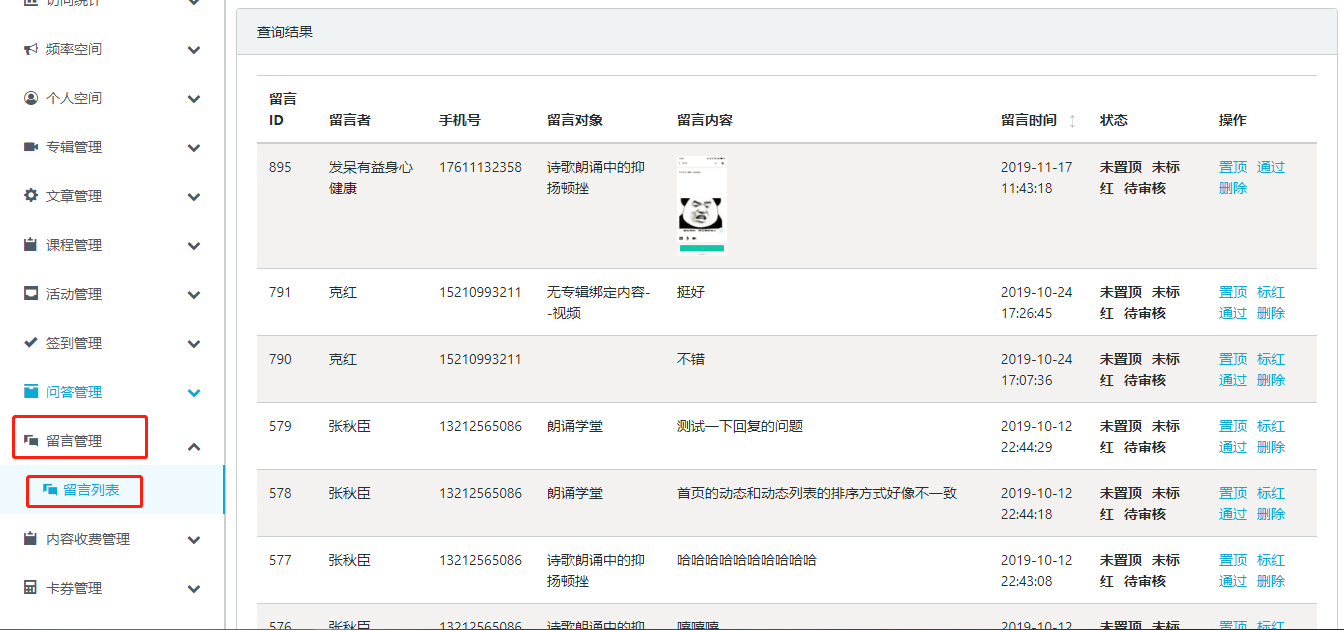Sort the table by 留言时间 arrows
Screen dimensions: 1344x630
click(x=1072, y=121)
